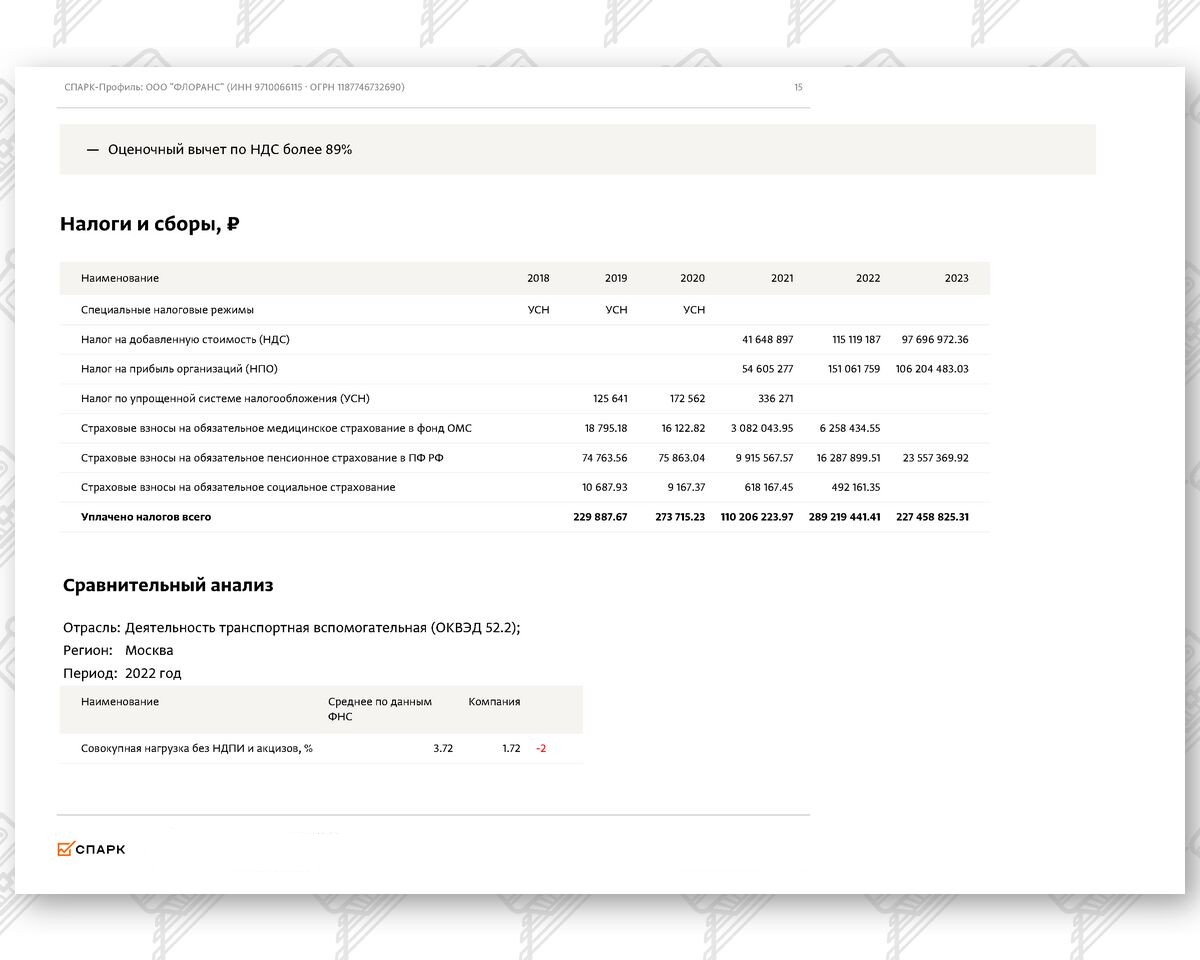Open the Регион Москва selector
Screen dimensions: 1200x960
pyautogui.click(x=150, y=650)
